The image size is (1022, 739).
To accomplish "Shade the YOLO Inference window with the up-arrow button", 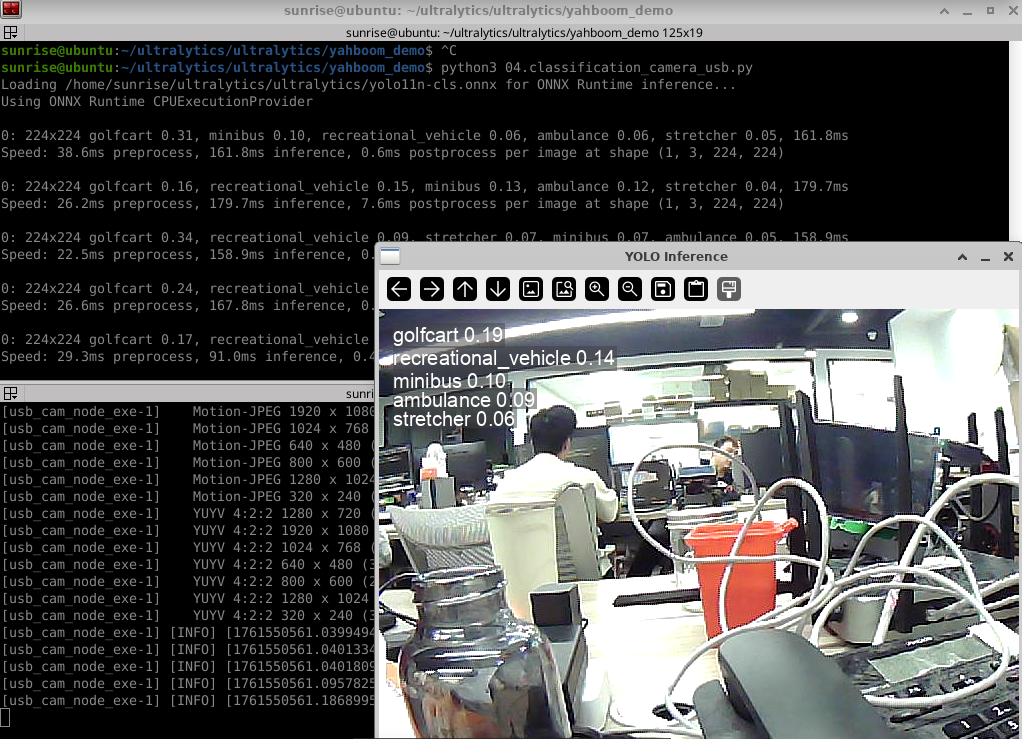I will 962,257.
